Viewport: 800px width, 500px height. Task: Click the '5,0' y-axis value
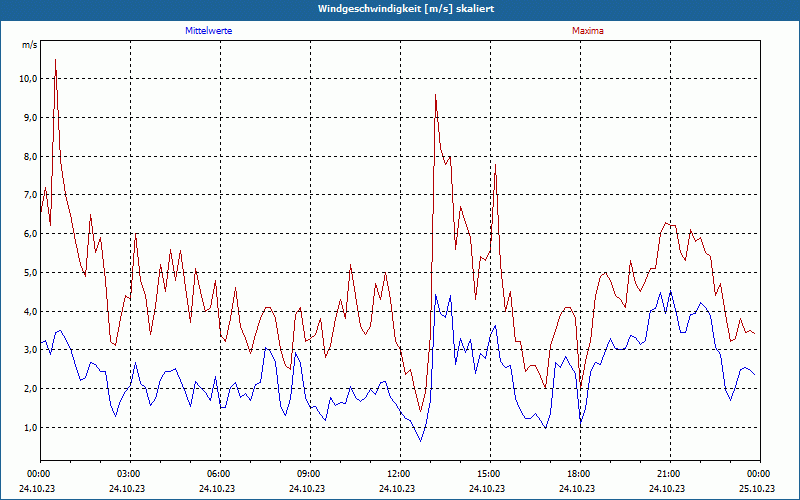[x=31, y=272]
